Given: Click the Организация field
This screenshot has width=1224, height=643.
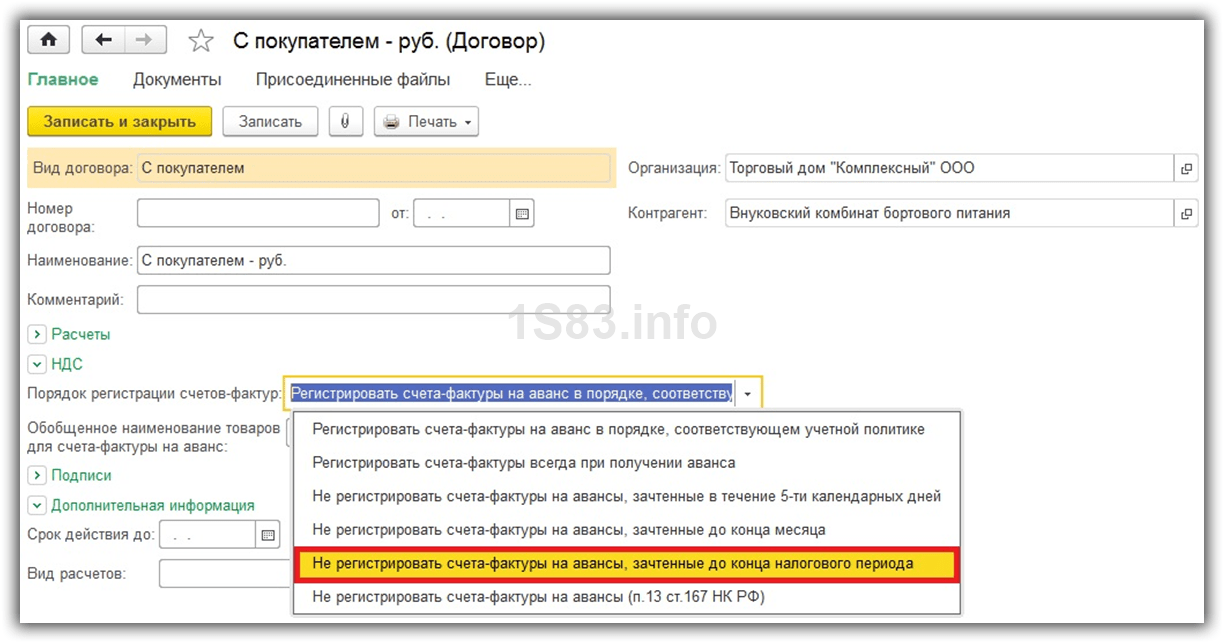Looking at the screenshot, I should [949, 168].
